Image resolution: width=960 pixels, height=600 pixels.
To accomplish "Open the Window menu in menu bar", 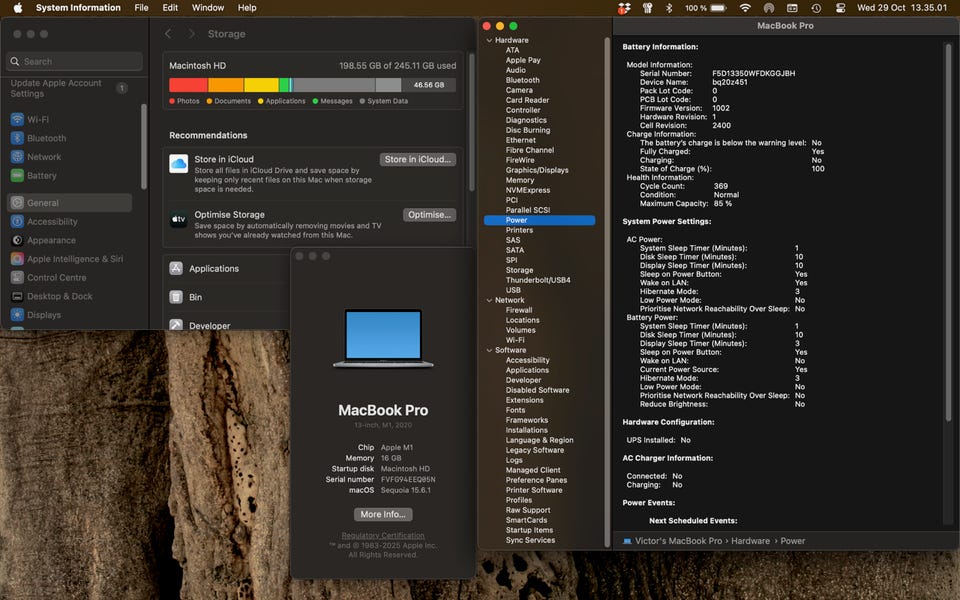I will 208,8.
